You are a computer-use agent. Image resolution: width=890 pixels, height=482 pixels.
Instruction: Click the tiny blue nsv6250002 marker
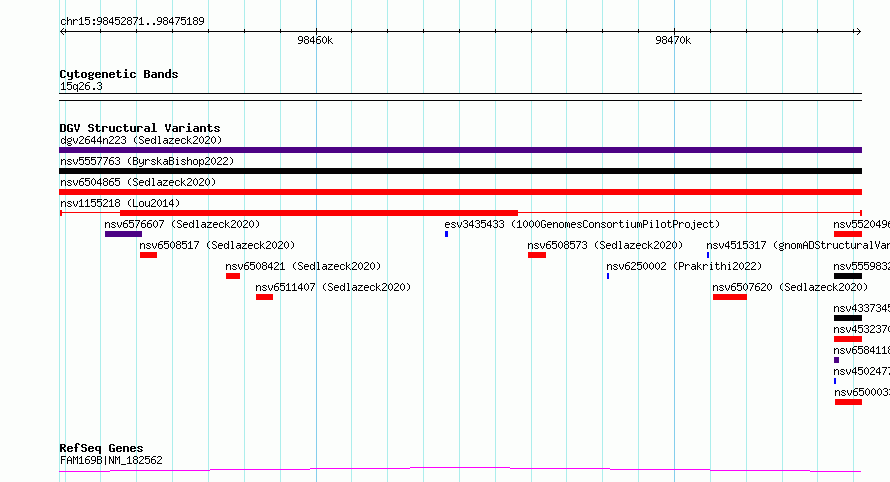(x=608, y=276)
